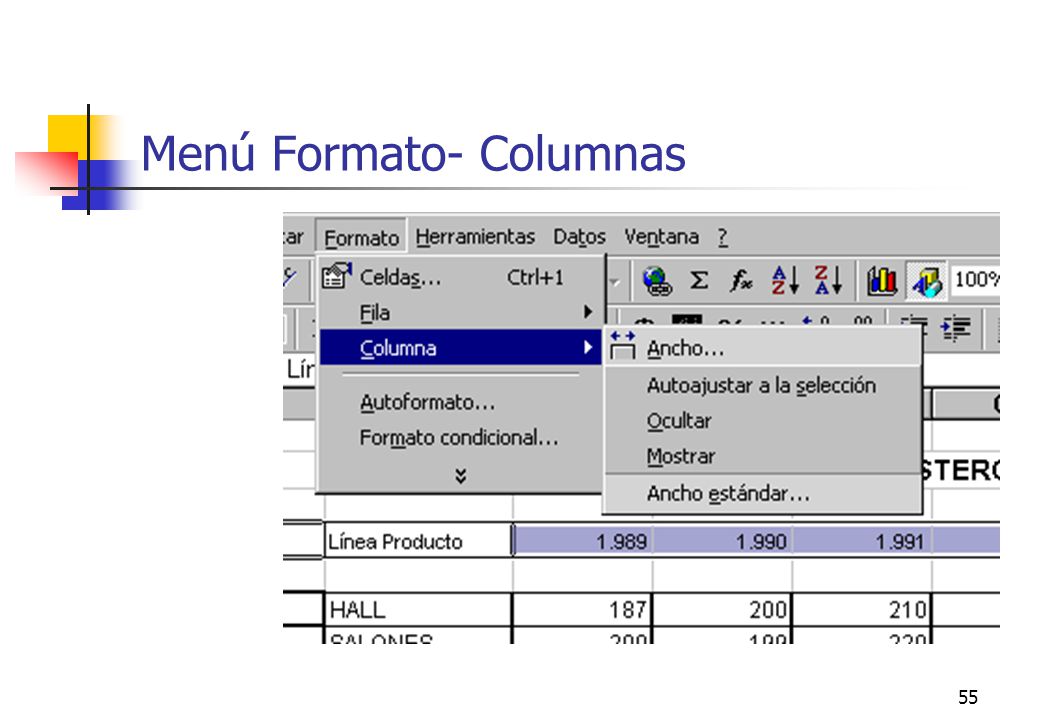Click Ocultar to hide columns
The width and height of the screenshot is (1040, 720).
763,421
